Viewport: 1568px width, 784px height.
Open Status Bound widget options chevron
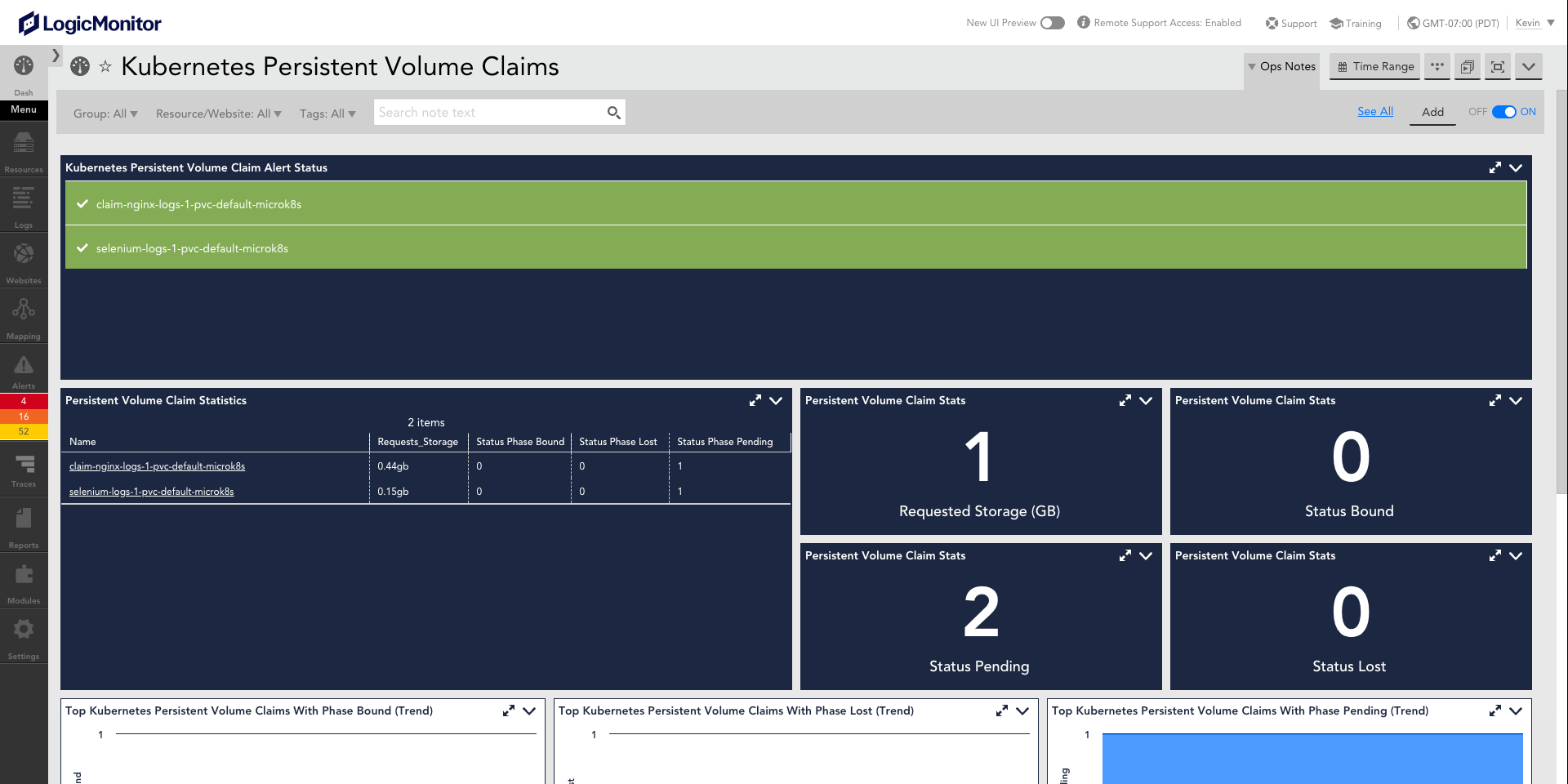(x=1516, y=400)
